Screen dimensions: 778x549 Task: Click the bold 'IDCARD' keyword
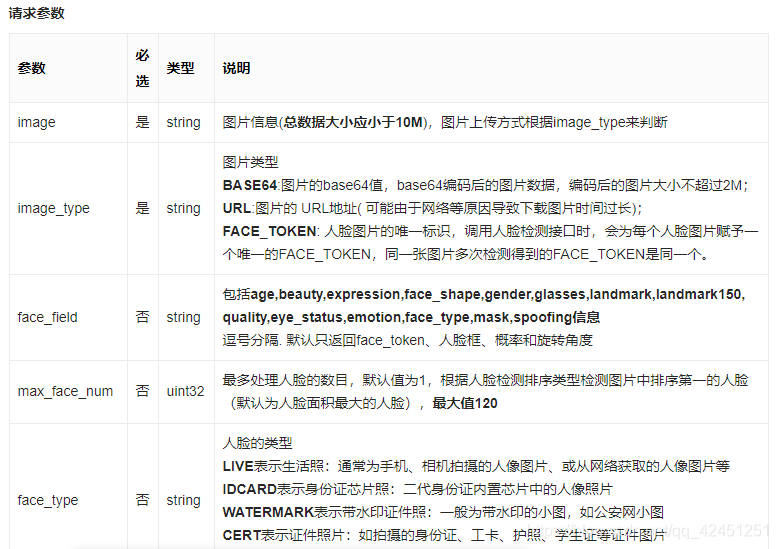(249, 489)
